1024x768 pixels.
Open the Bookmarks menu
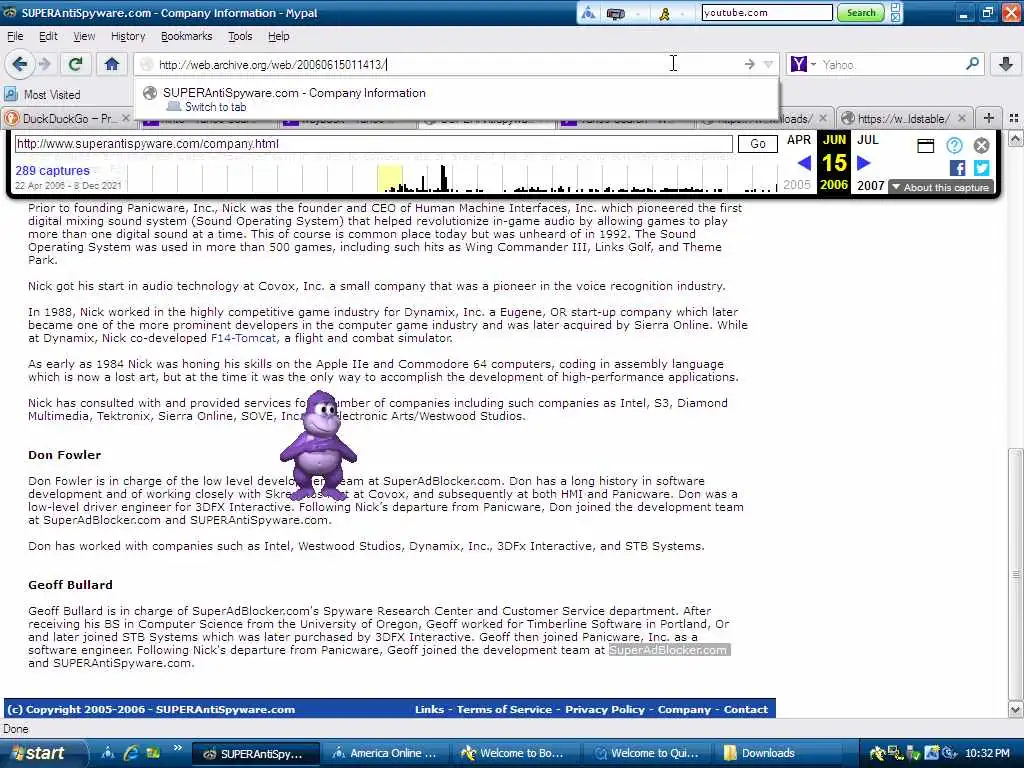[x=187, y=36]
